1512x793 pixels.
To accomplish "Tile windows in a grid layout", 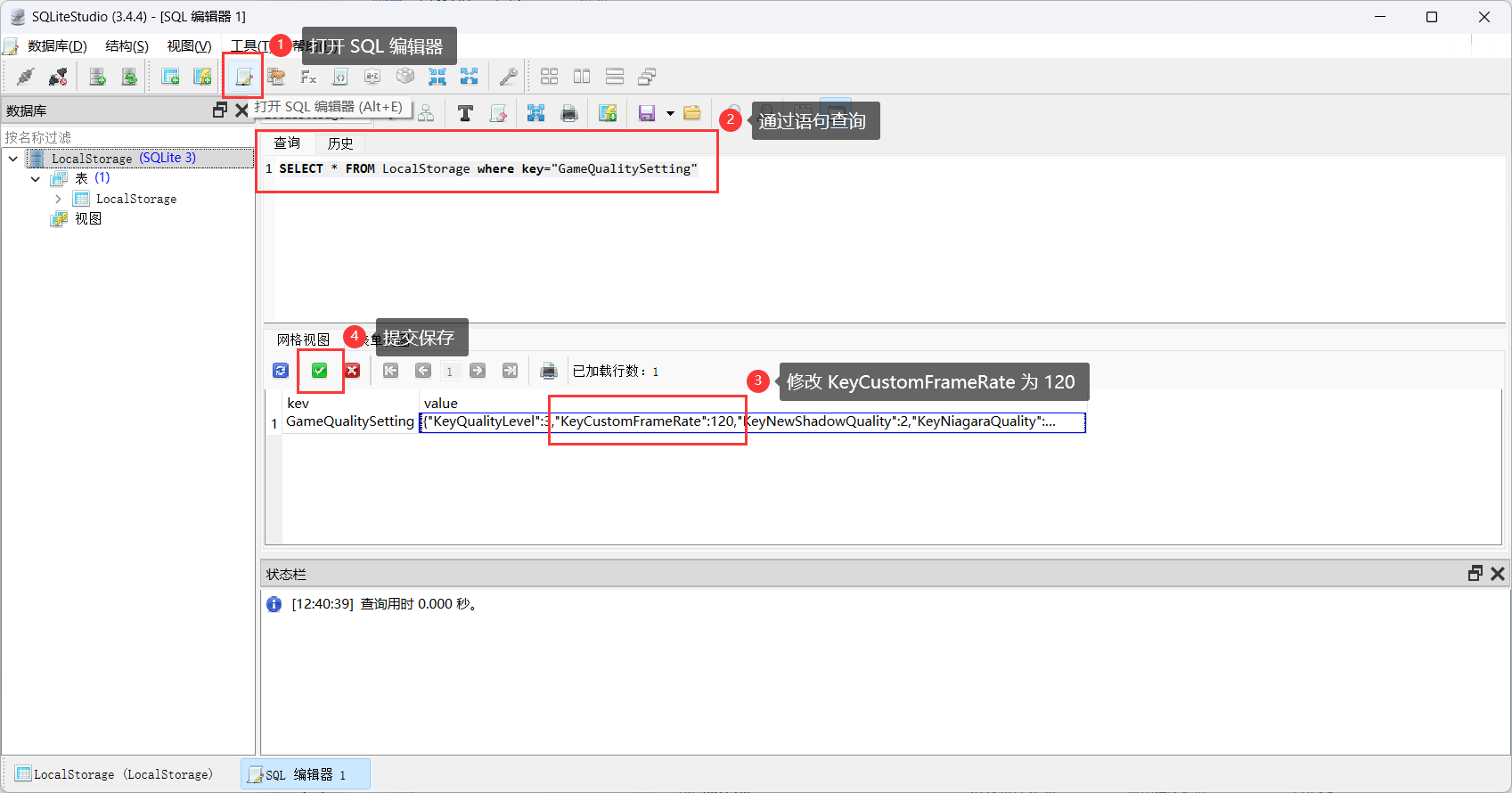I will point(550,77).
